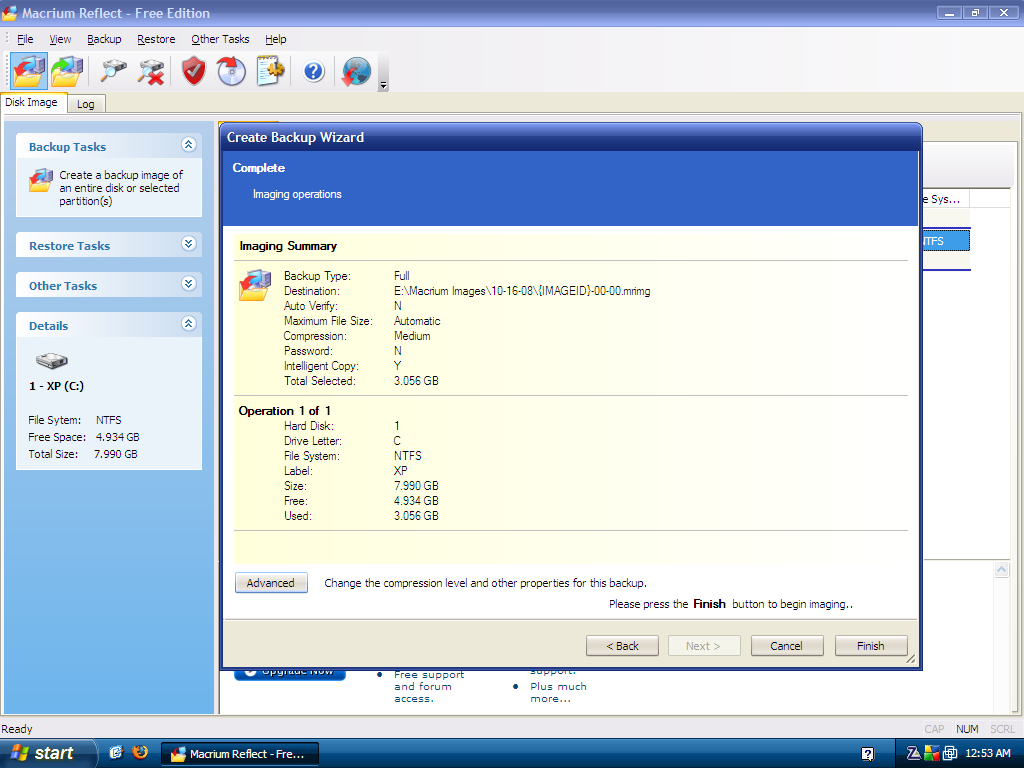Click the Total Selected 3.056 GB value
This screenshot has width=1024, height=768.
(x=416, y=381)
